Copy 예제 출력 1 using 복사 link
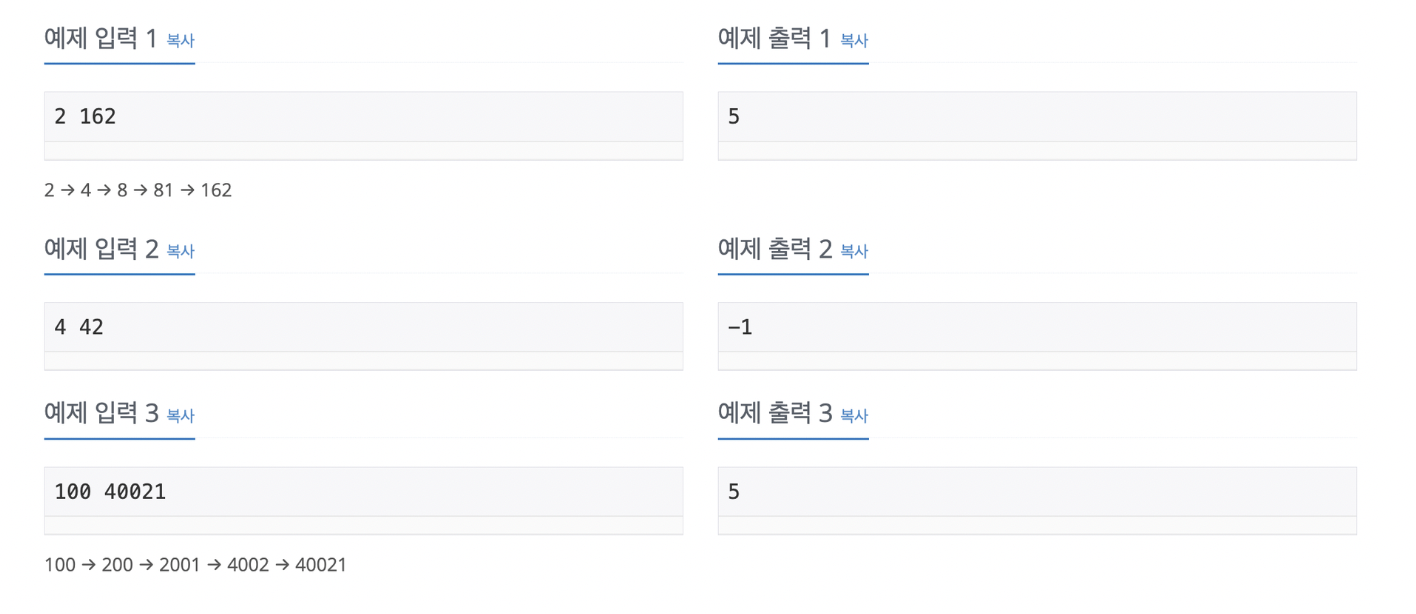This screenshot has height=614, width=1416. (x=854, y=41)
